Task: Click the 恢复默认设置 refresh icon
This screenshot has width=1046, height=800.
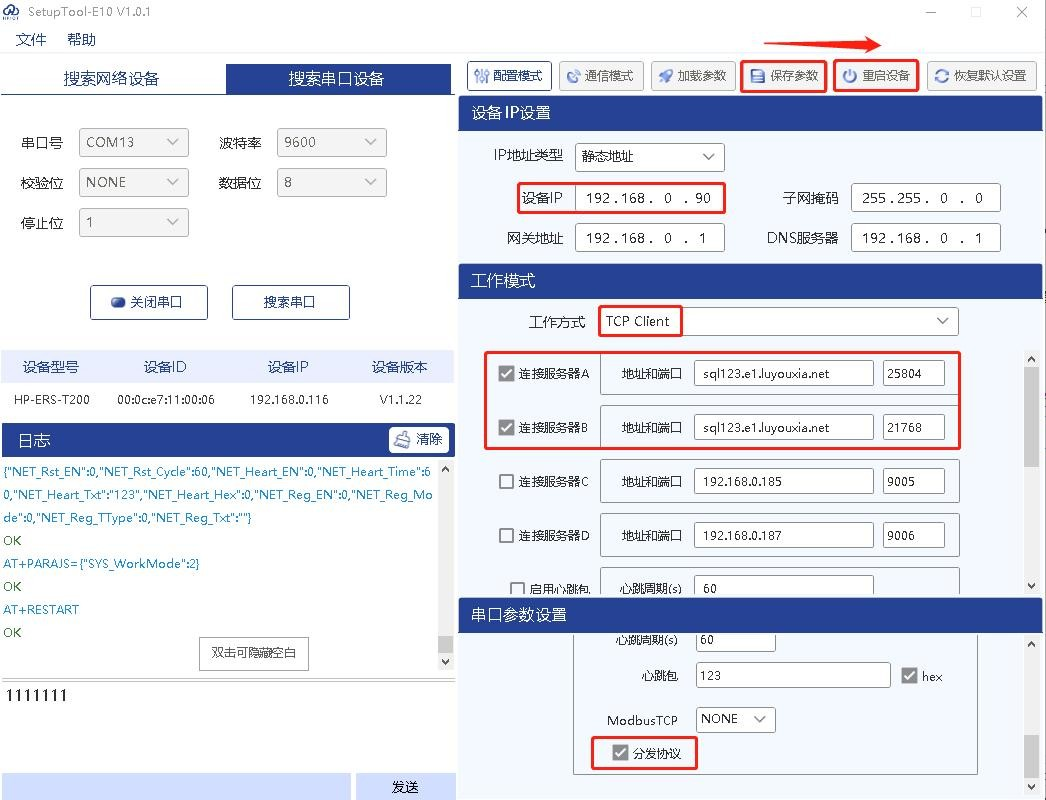Action: click(x=941, y=76)
